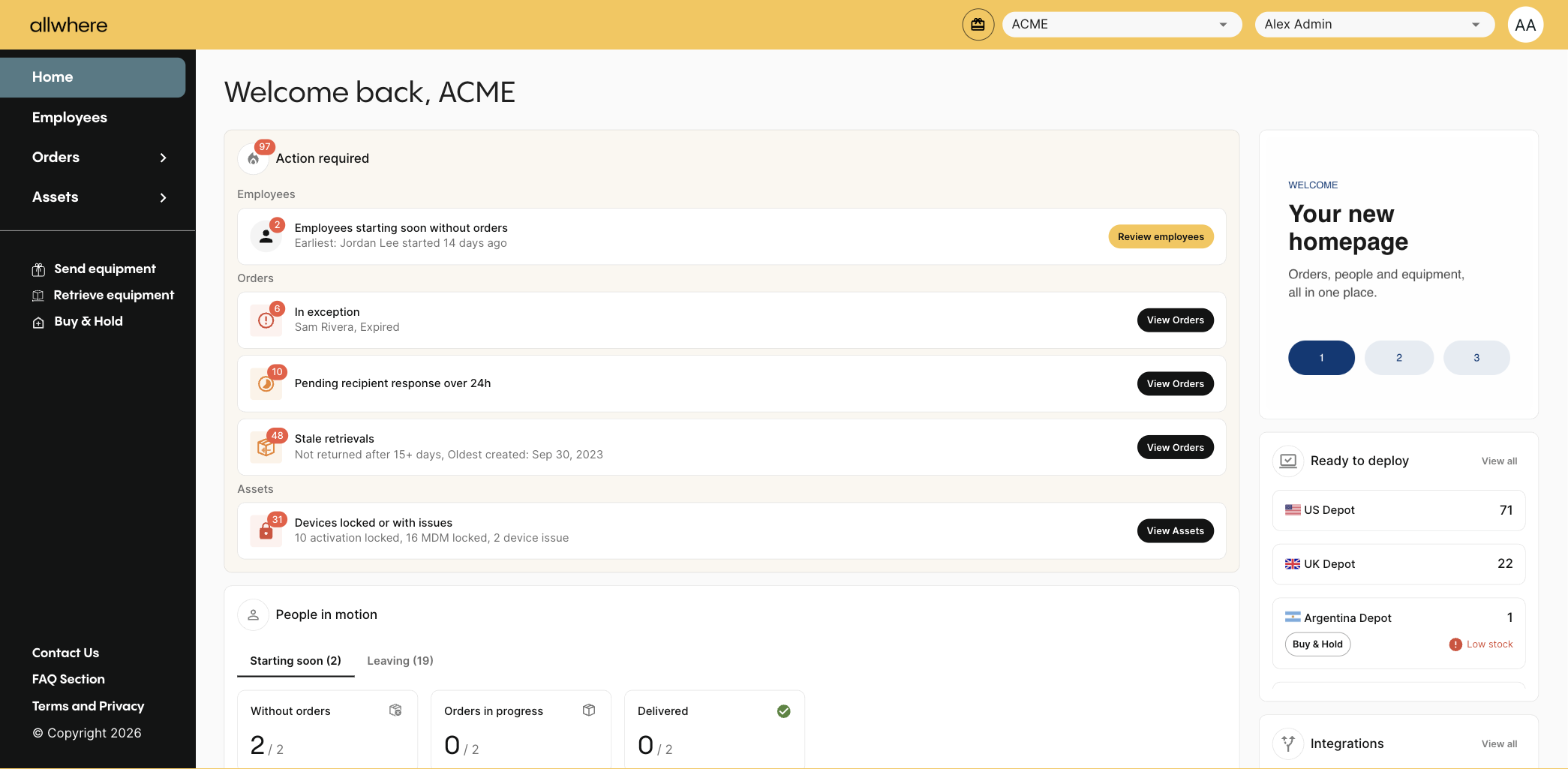Click the Buy & Hold sidebar icon
1568x769 pixels.
click(39, 322)
